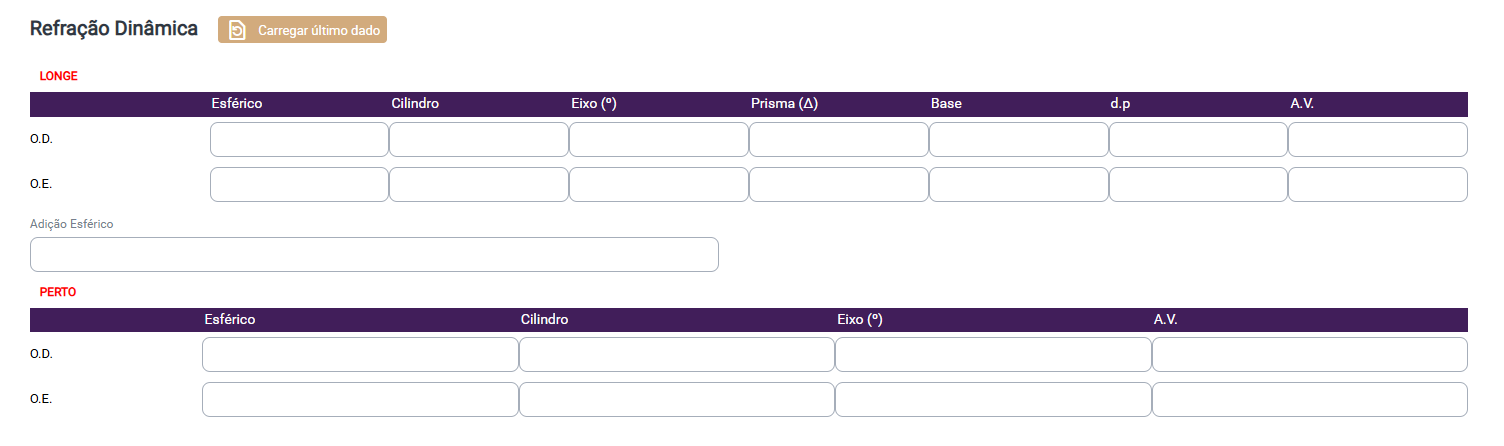Click Longe O.D. Cilindro input
The width and height of the screenshot is (1504, 446).
(x=478, y=140)
